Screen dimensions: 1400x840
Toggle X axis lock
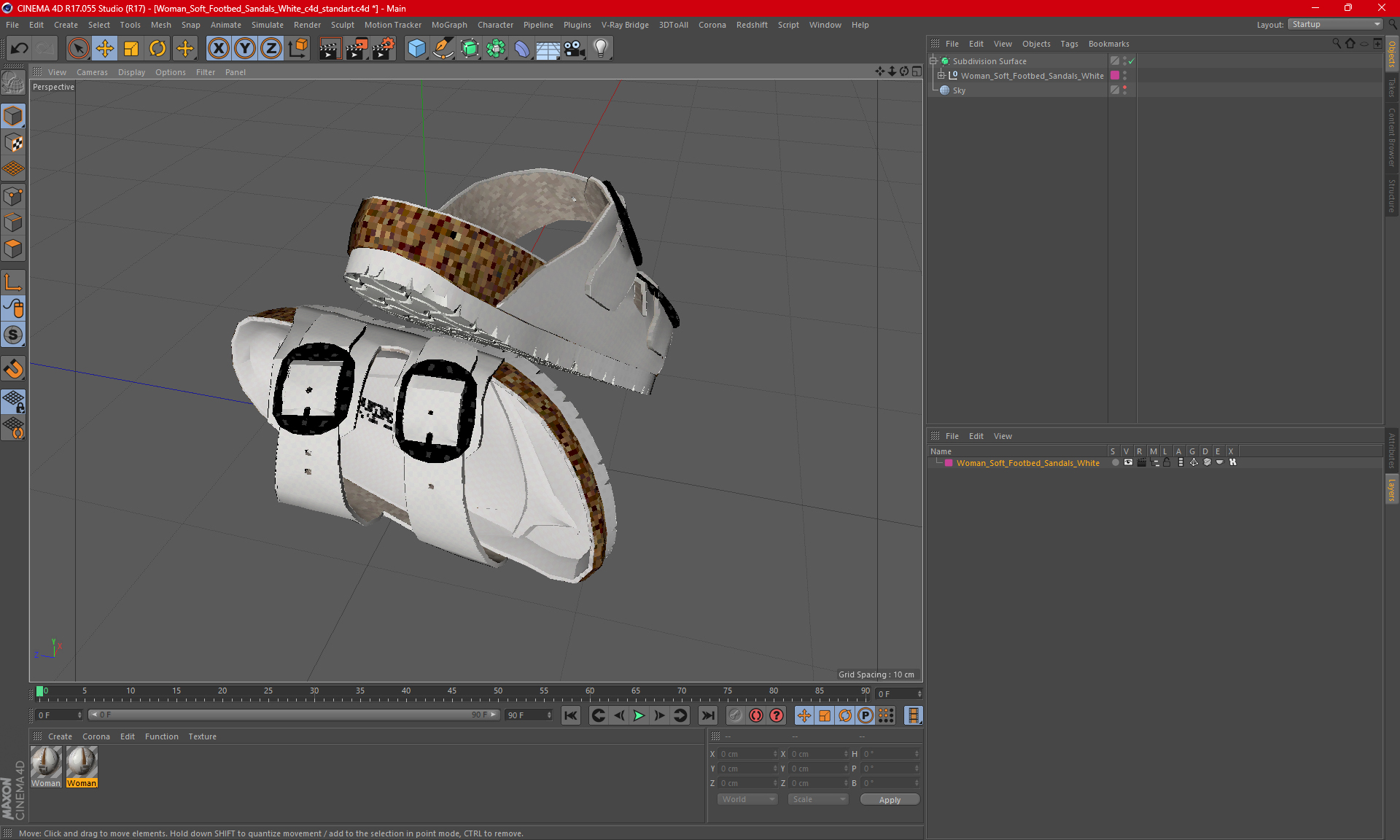(x=218, y=49)
